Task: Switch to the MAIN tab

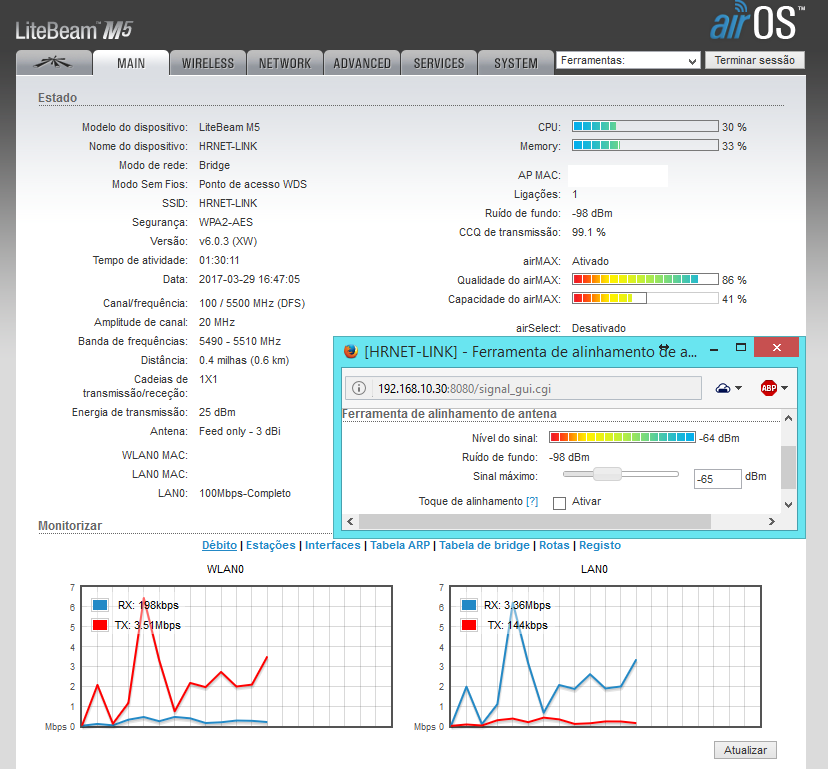Action: click(130, 63)
